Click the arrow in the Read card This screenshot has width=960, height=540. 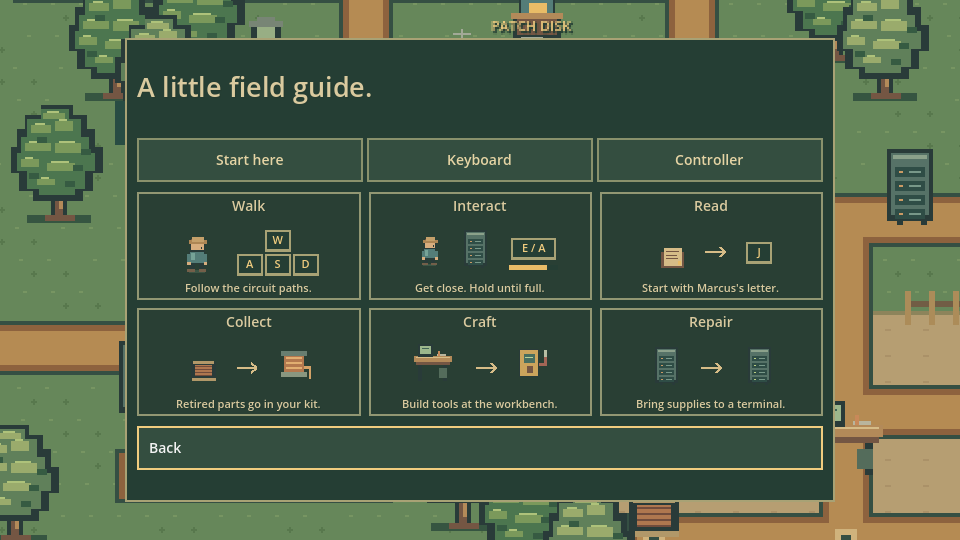[715, 252]
